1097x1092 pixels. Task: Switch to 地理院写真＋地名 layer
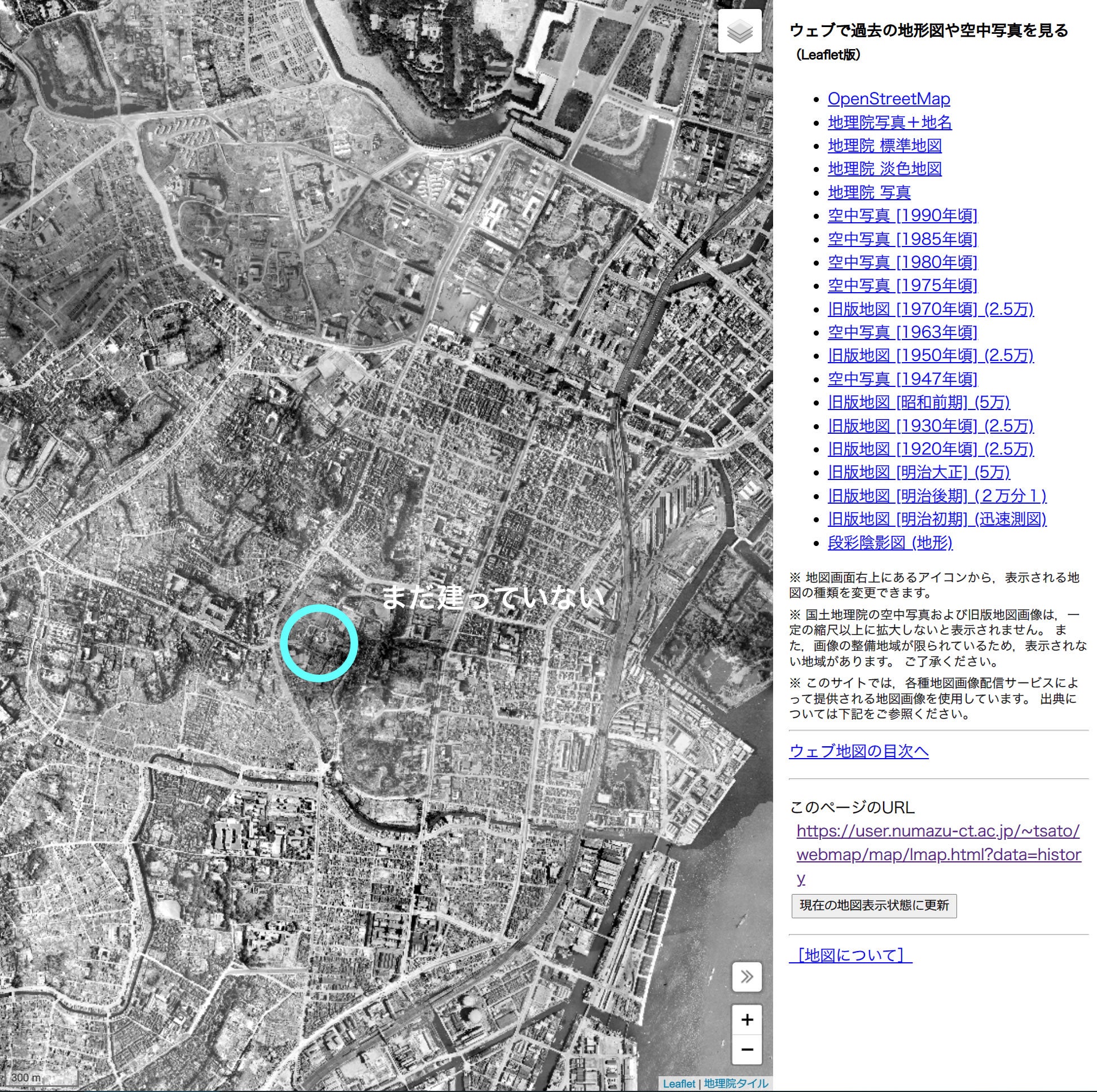click(890, 122)
